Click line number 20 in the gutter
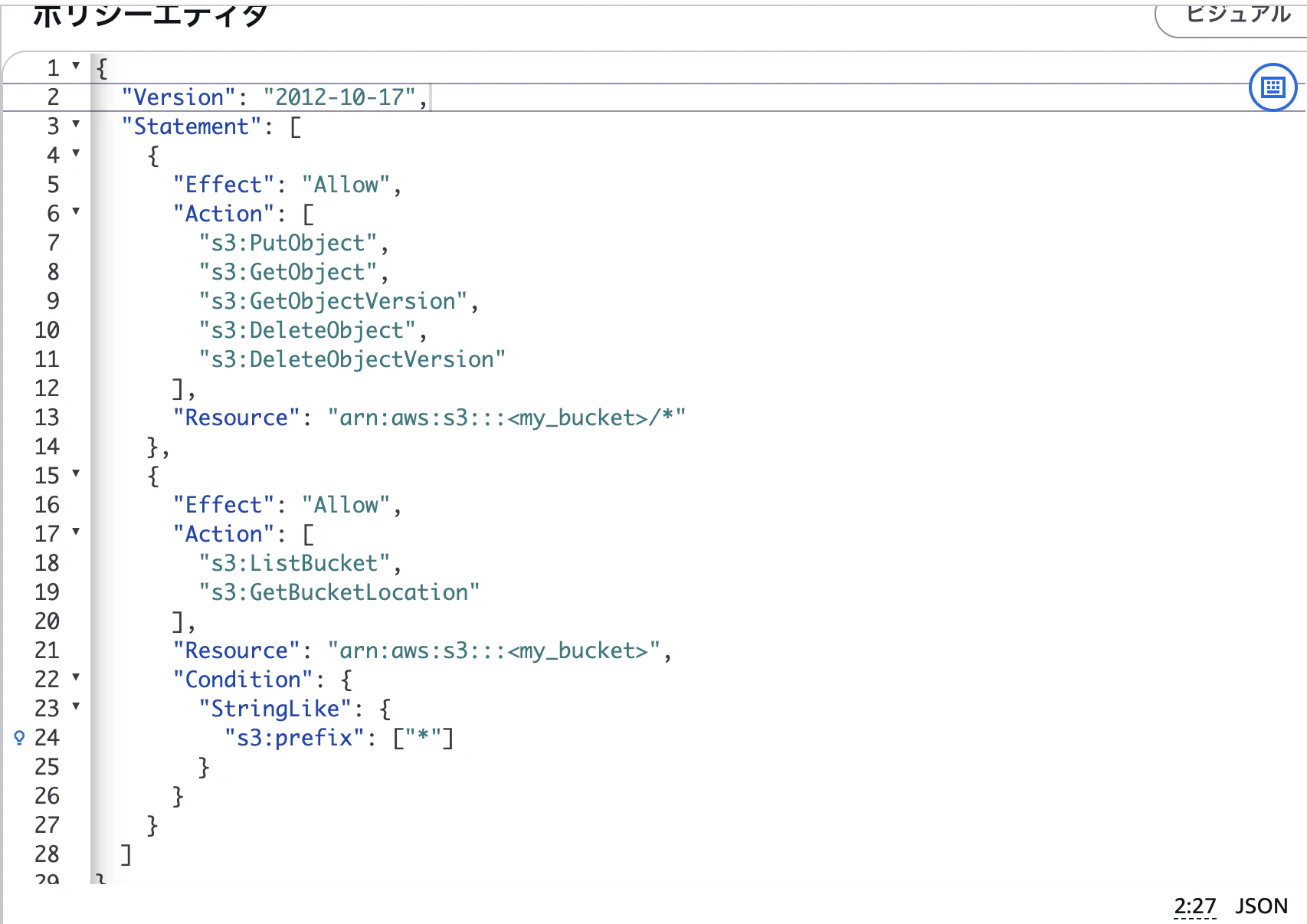The height and width of the screenshot is (924, 1307). coord(47,621)
